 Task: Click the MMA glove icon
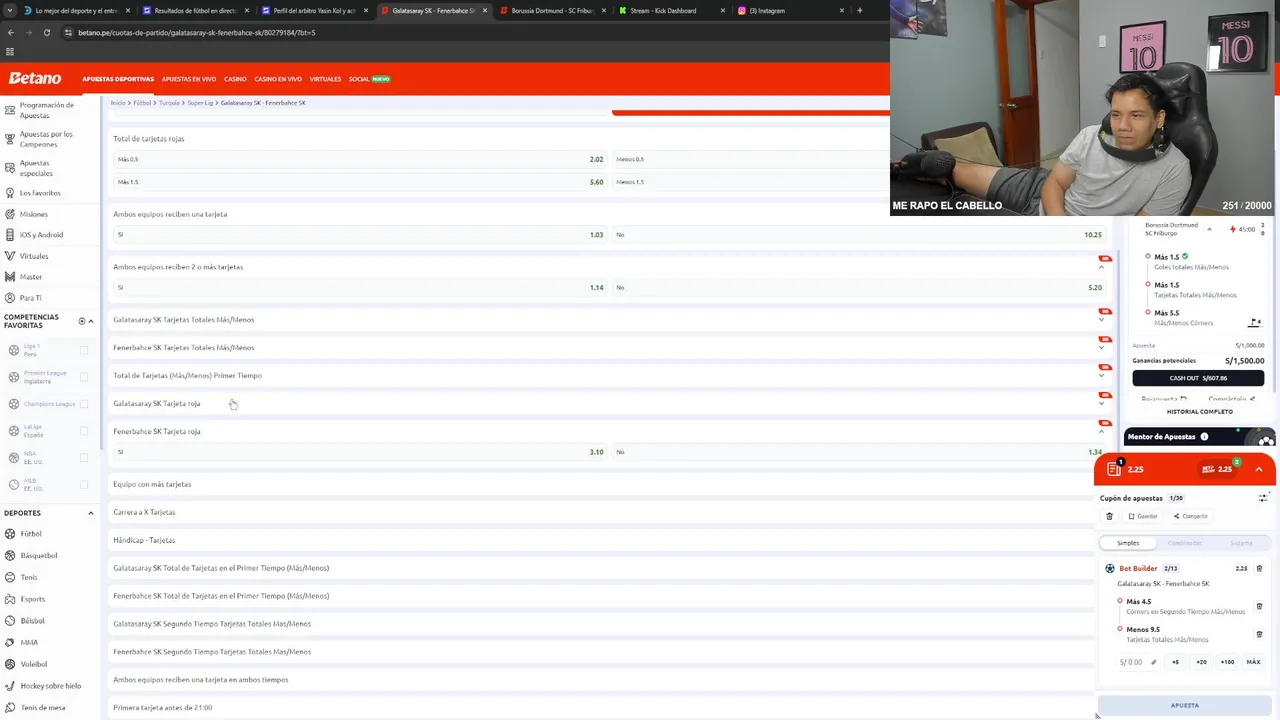[x=10, y=642]
